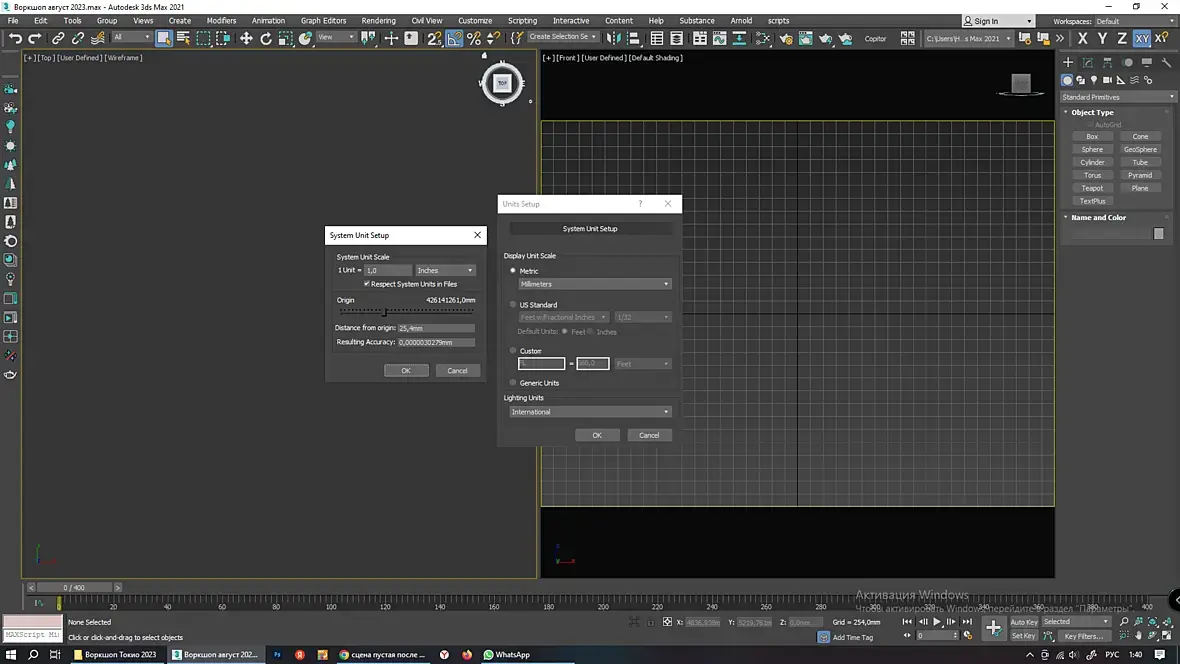Expand the Millimeters metric dropdown
The image size is (1180, 664).
tap(594, 284)
